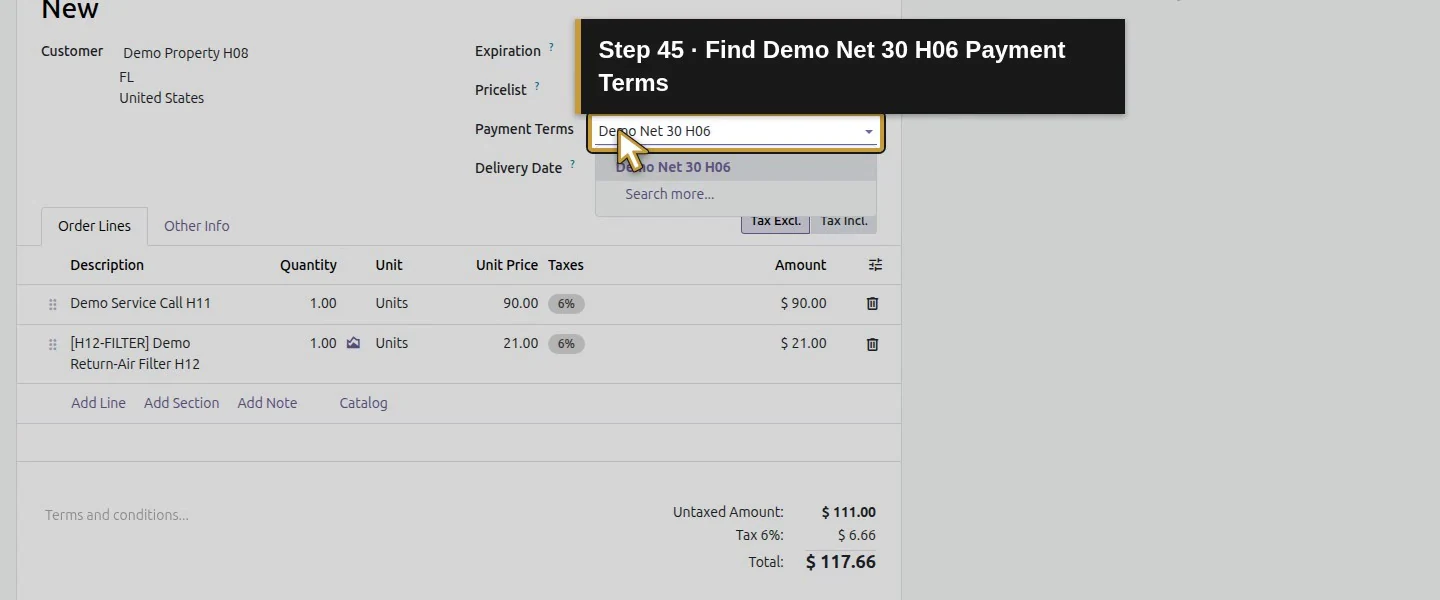The image size is (1440, 600).
Task: Click the Total $ 117.66 value
Action: (841, 562)
